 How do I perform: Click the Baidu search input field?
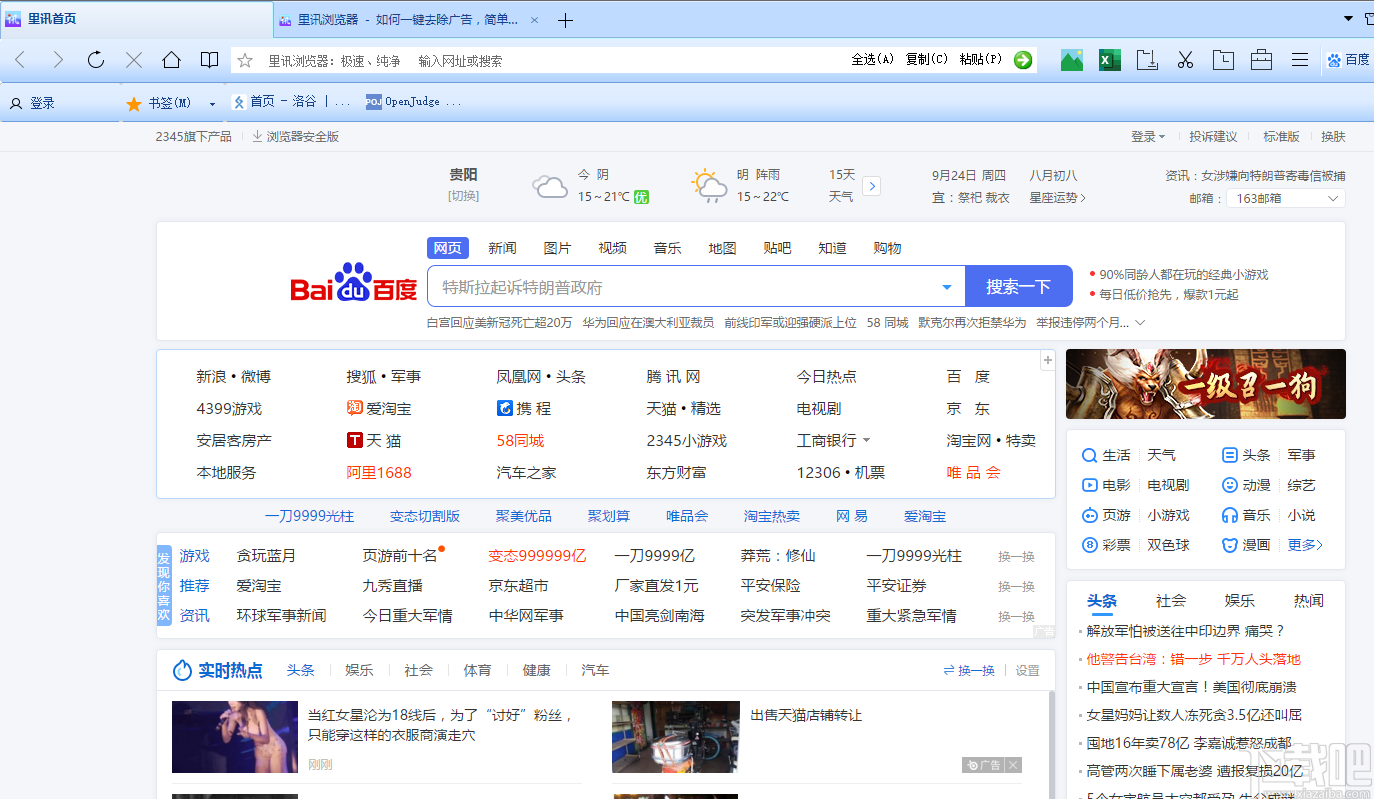pos(682,287)
